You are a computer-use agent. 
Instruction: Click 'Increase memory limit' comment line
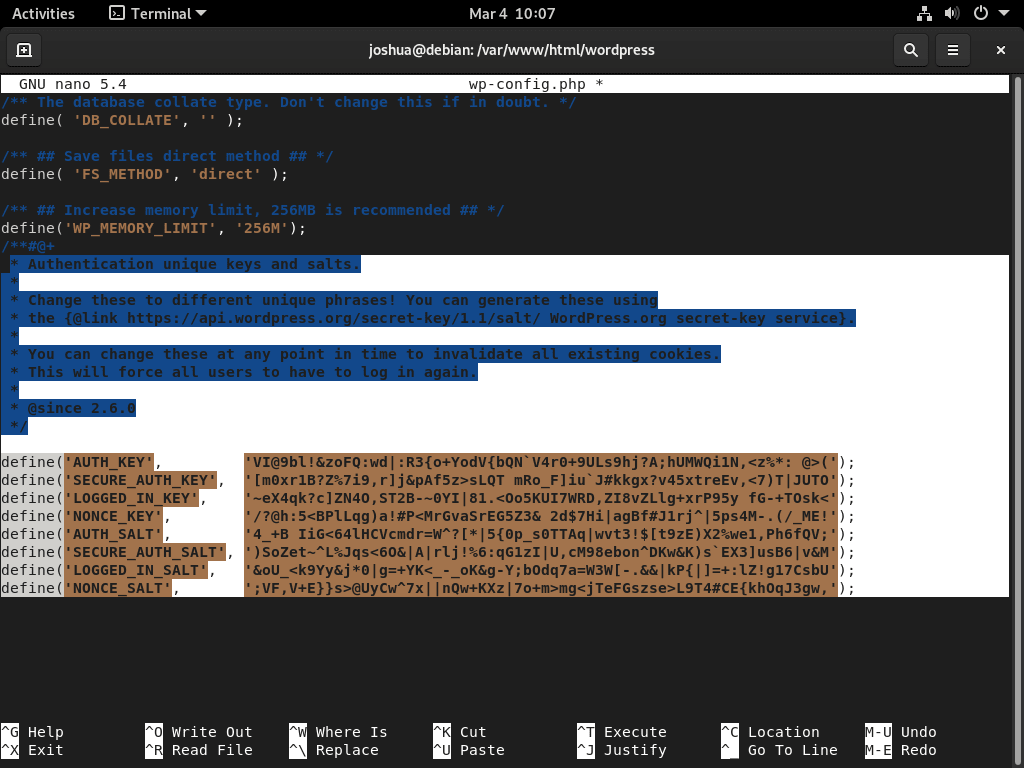pyautogui.click(x=253, y=210)
